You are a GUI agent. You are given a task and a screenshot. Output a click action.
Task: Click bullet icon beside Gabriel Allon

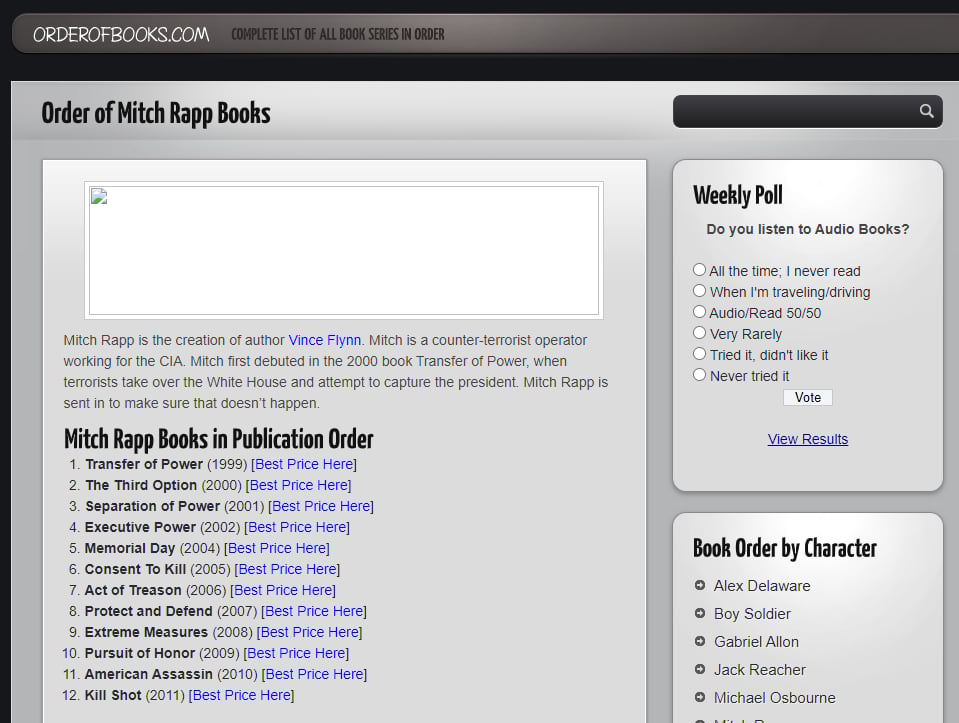pos(700,641)
